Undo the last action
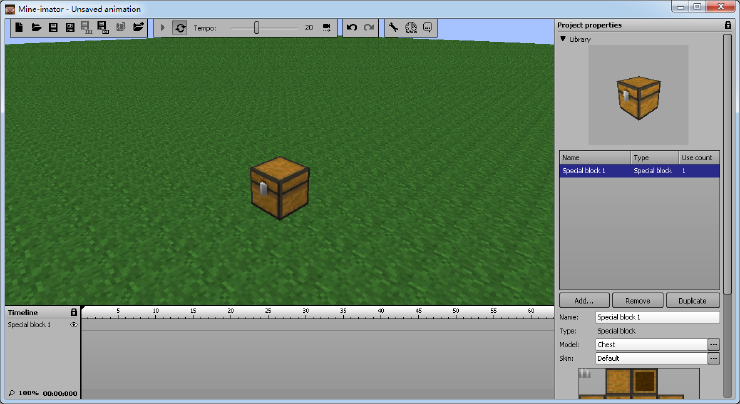 pos(352,27)
